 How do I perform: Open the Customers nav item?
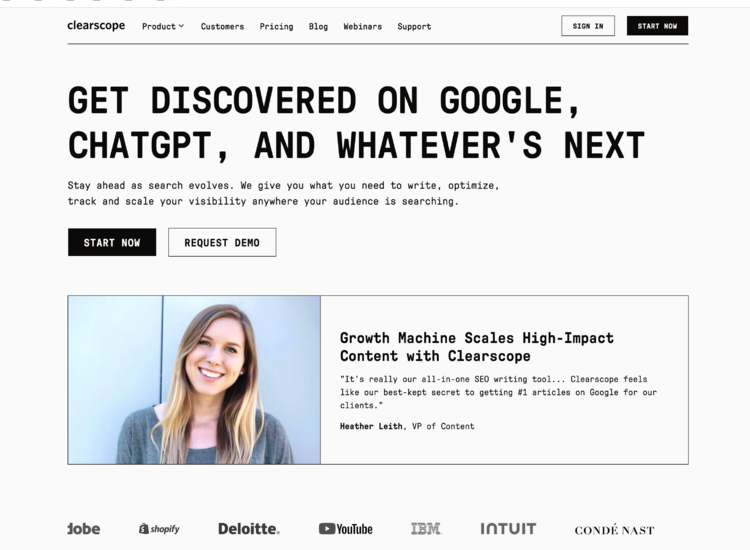222,26
